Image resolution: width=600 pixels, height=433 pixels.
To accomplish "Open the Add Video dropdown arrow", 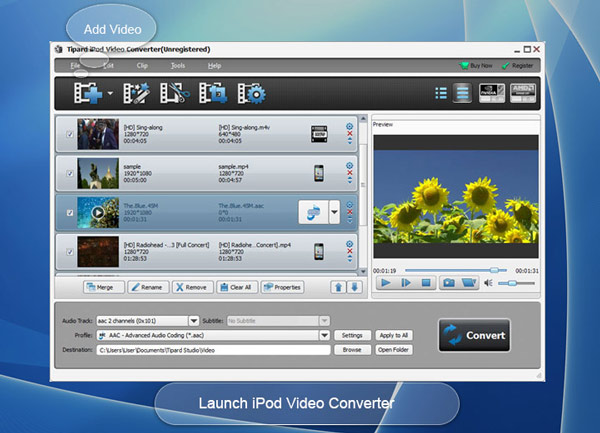I will click(110, 93).
